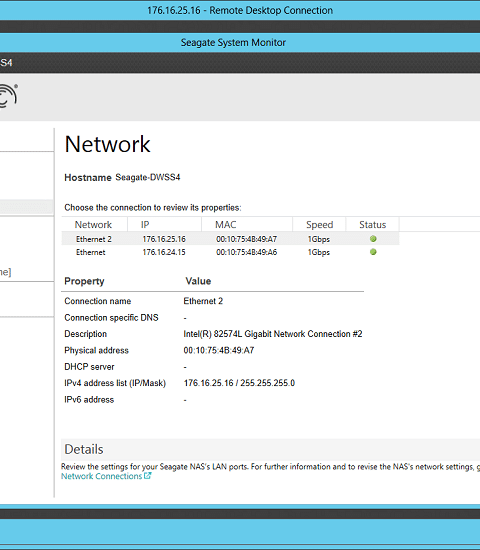
Task: Click the Seagate logo icon
Action: [8, 95]
